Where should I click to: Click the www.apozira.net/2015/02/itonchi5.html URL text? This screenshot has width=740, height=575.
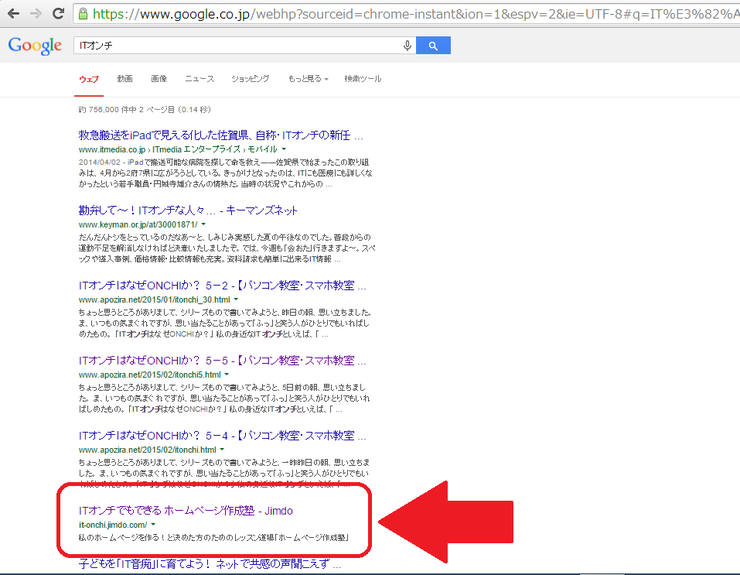click(150, 374)
